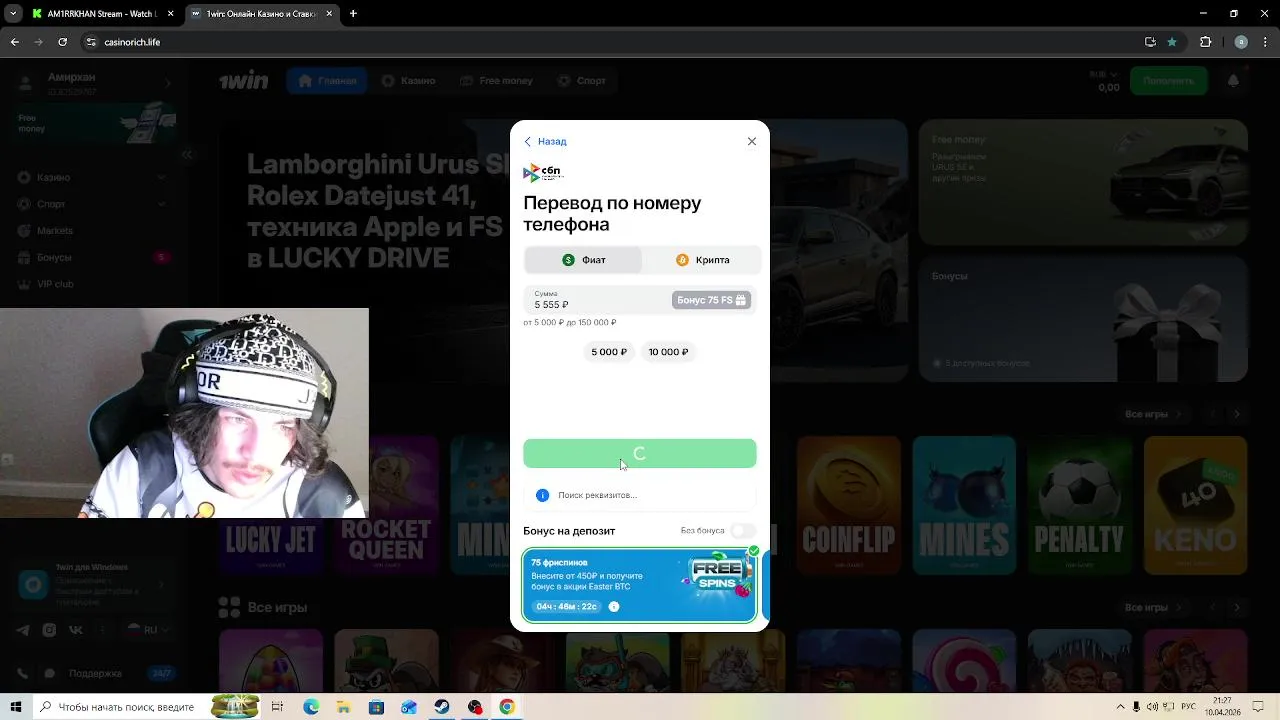Open the Instagram social icon
Image resolution: width=1280 pixels, height=720 pixels.
click(x=49, y=630)
